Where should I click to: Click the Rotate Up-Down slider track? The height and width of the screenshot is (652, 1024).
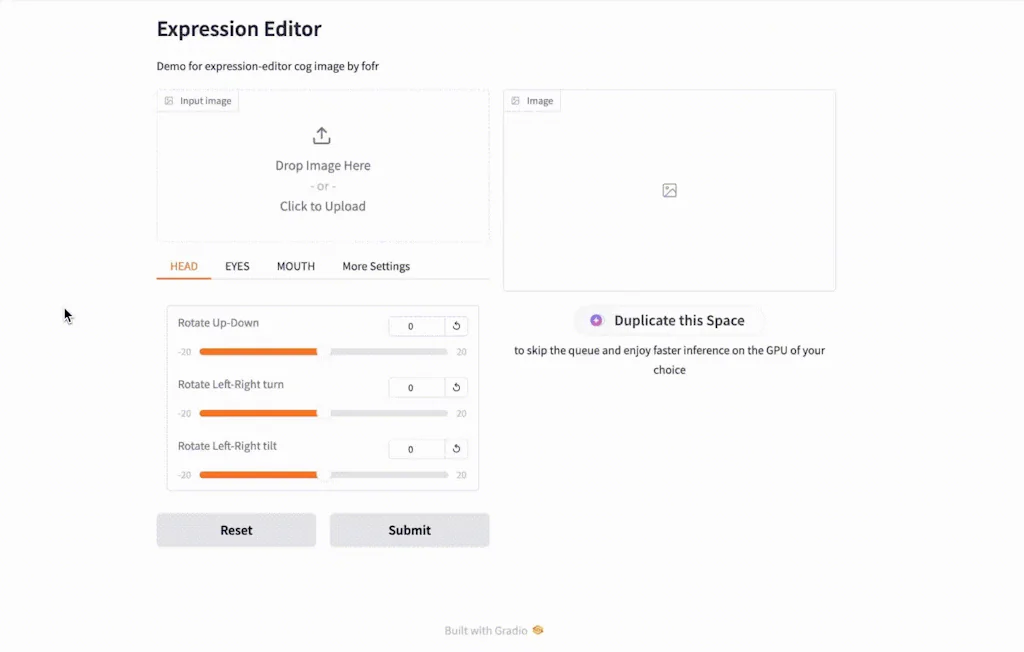(323, 352)
